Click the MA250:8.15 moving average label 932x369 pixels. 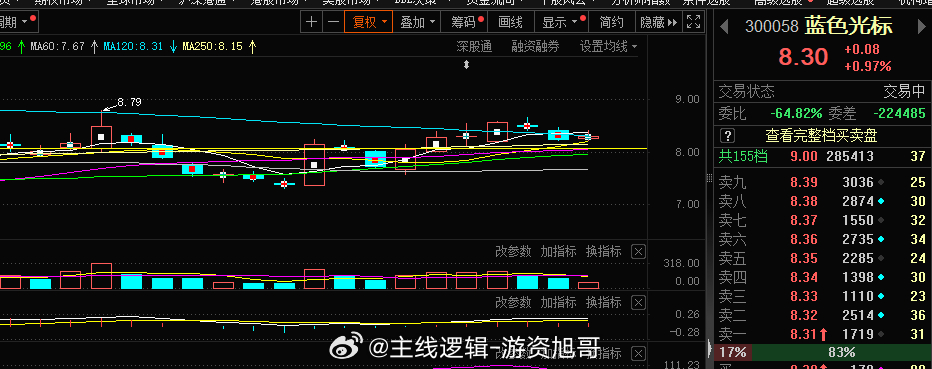click(212, 46)
